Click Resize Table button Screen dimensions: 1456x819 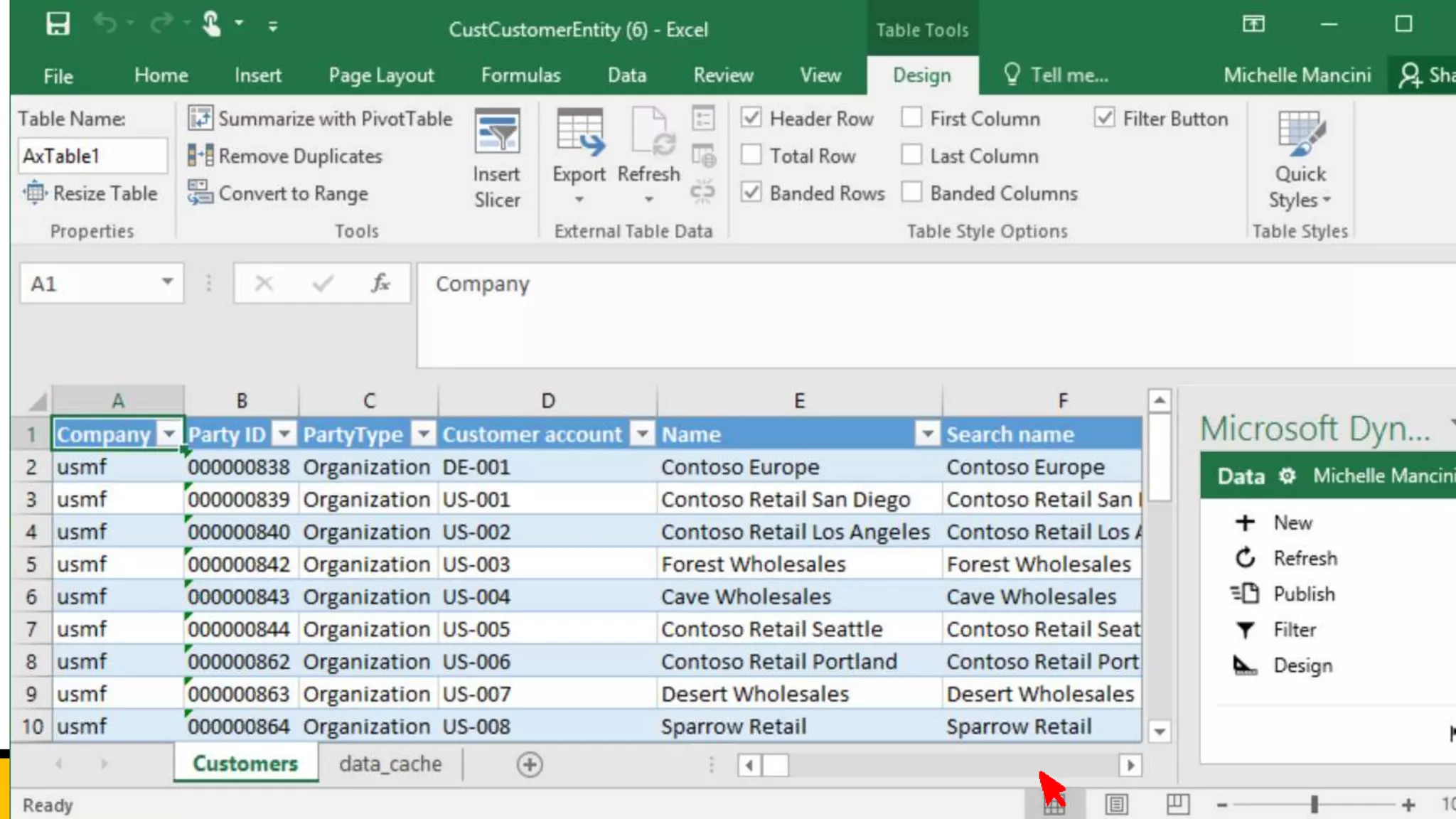90,193
